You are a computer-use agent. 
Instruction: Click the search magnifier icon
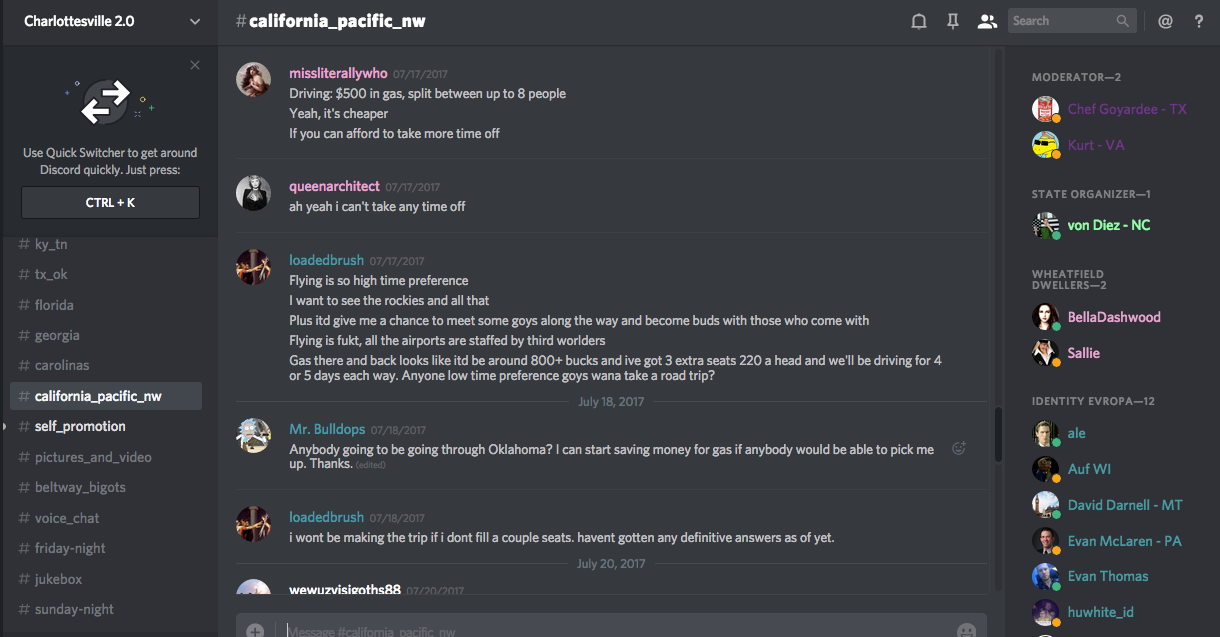tap(1124, 21)
